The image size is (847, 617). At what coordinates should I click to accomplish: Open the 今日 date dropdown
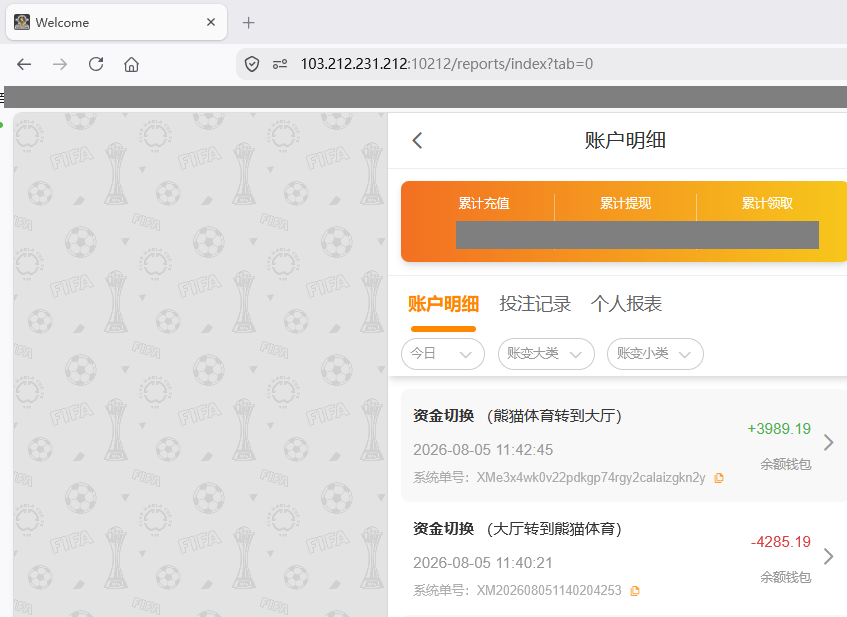(x=443, y=354)
